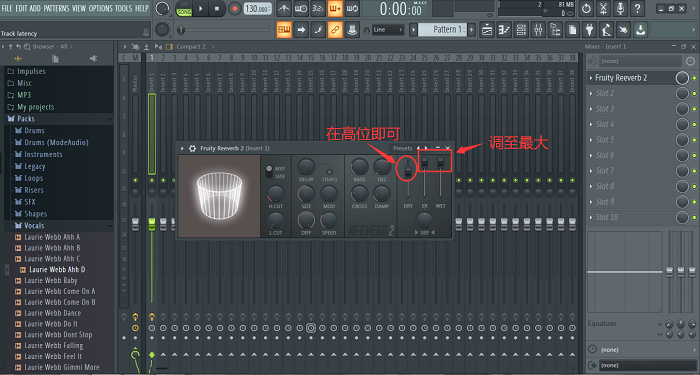Click the loop recording icon

coord(352,8)
